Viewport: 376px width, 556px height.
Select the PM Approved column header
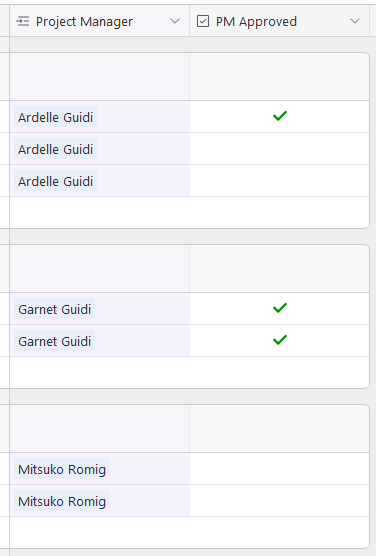pyautogui.click(x=280, y=21)
